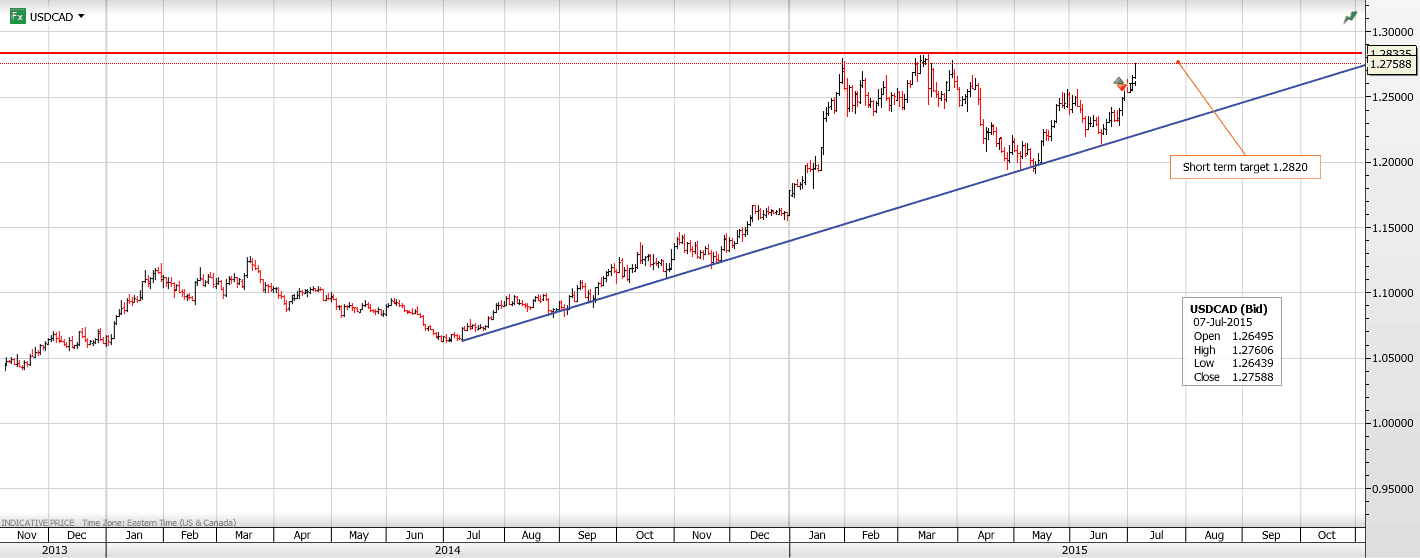Click the 0.95000 price axis label
The width and height of the screenshot is (1420, 558).
pos(1390,489)
